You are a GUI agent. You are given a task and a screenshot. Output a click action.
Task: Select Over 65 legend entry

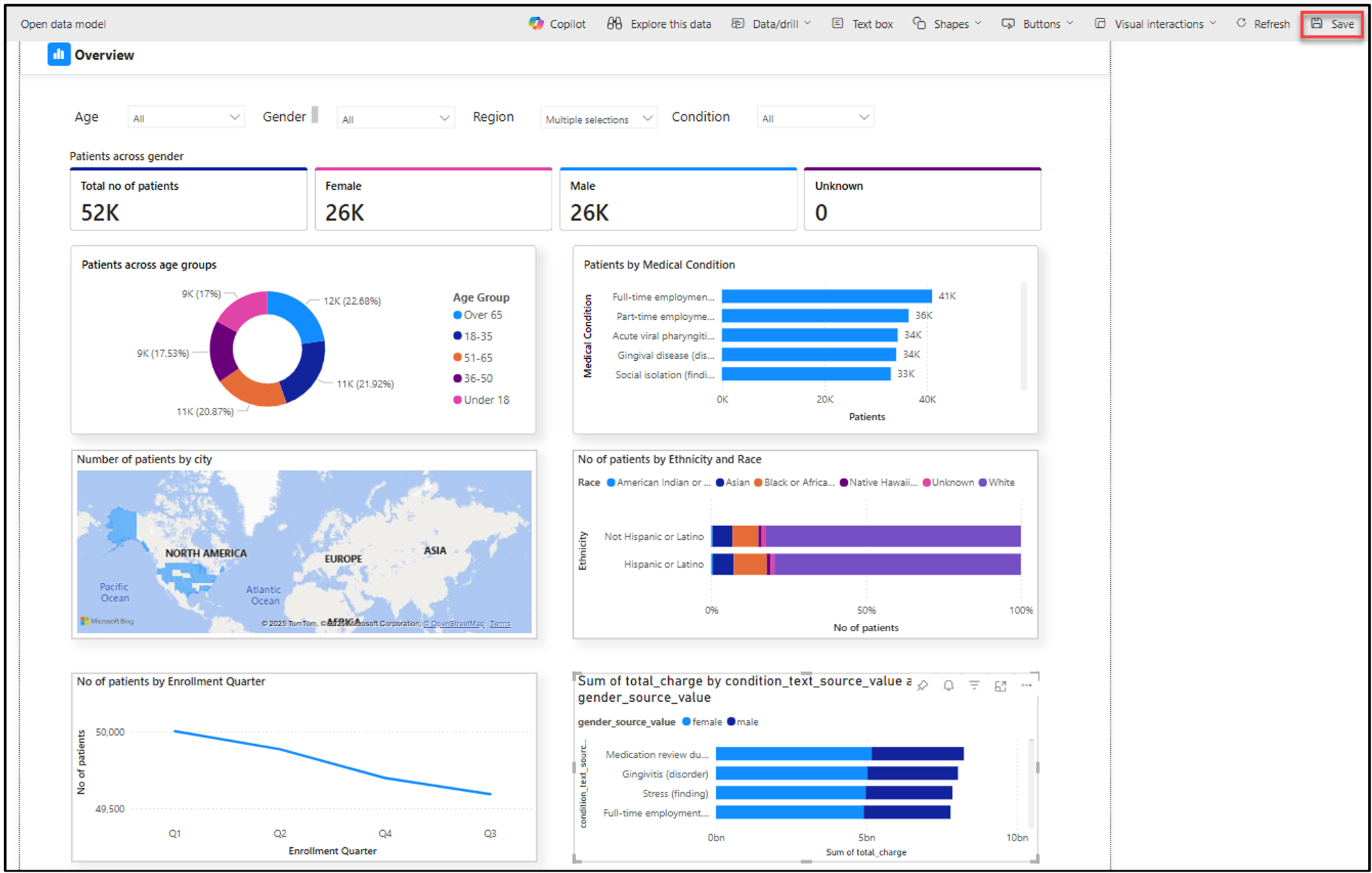[x=478, y=315]
